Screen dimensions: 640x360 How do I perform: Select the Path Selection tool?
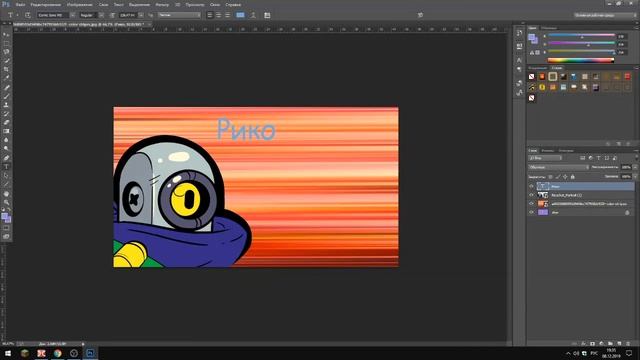pos(6,176)
